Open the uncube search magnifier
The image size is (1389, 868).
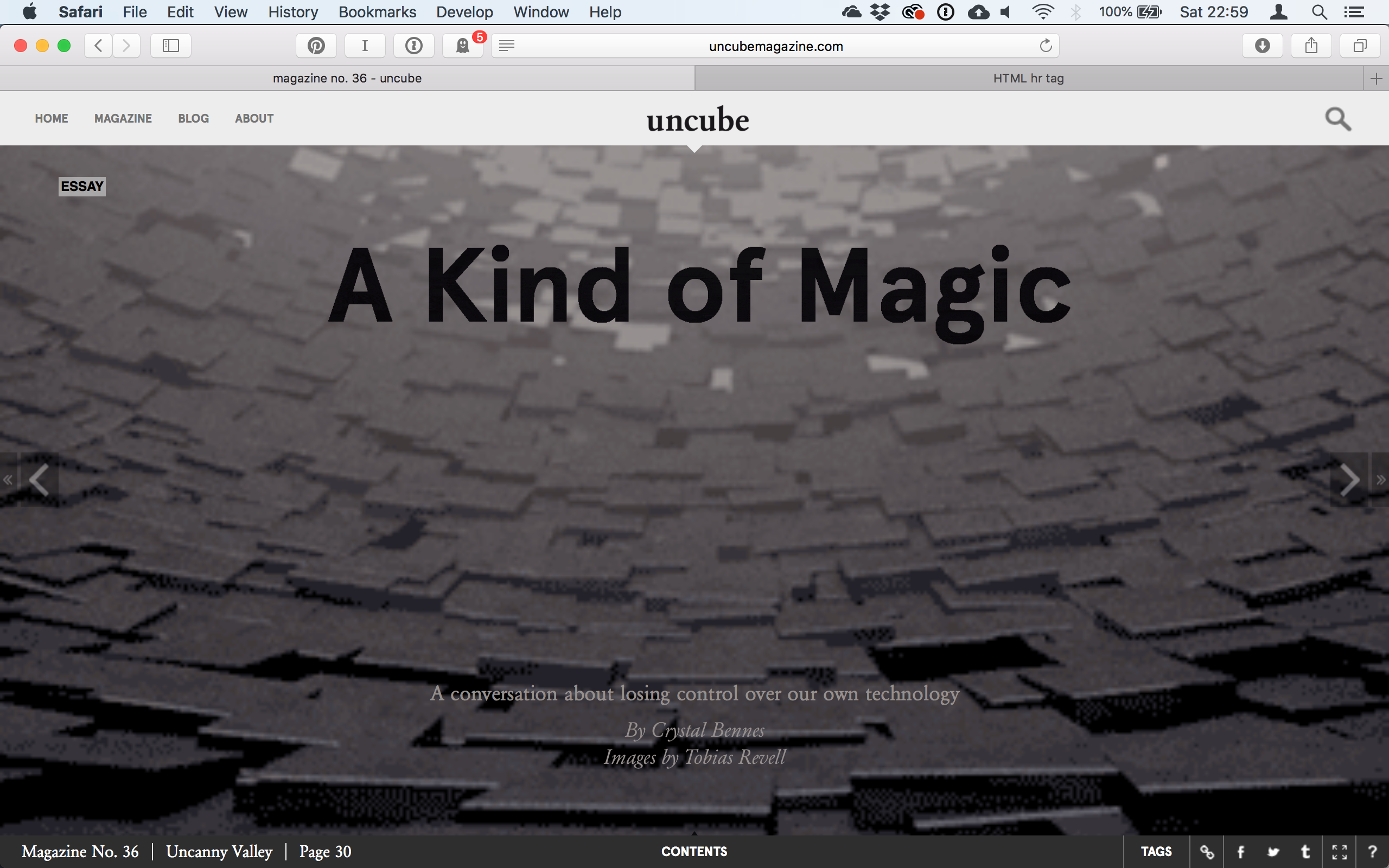(1338, 119)
